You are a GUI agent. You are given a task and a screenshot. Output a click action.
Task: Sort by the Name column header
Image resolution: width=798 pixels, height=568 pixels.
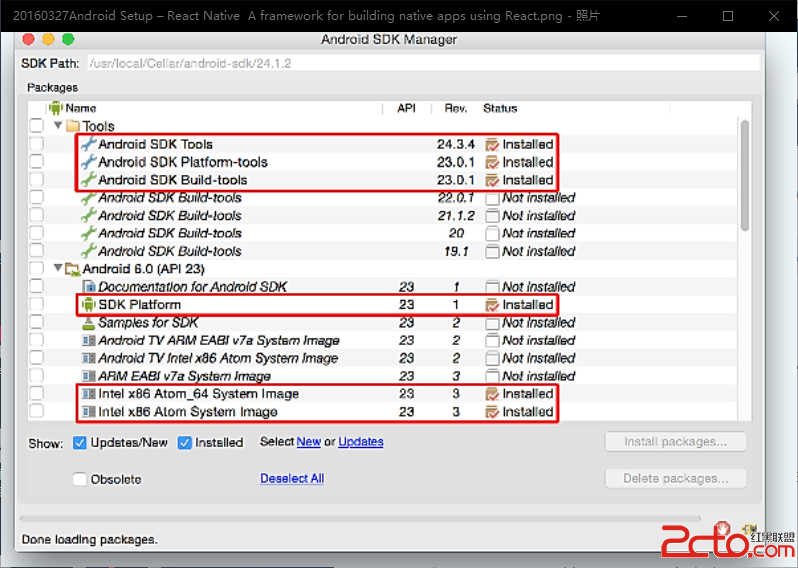point(81,108)
